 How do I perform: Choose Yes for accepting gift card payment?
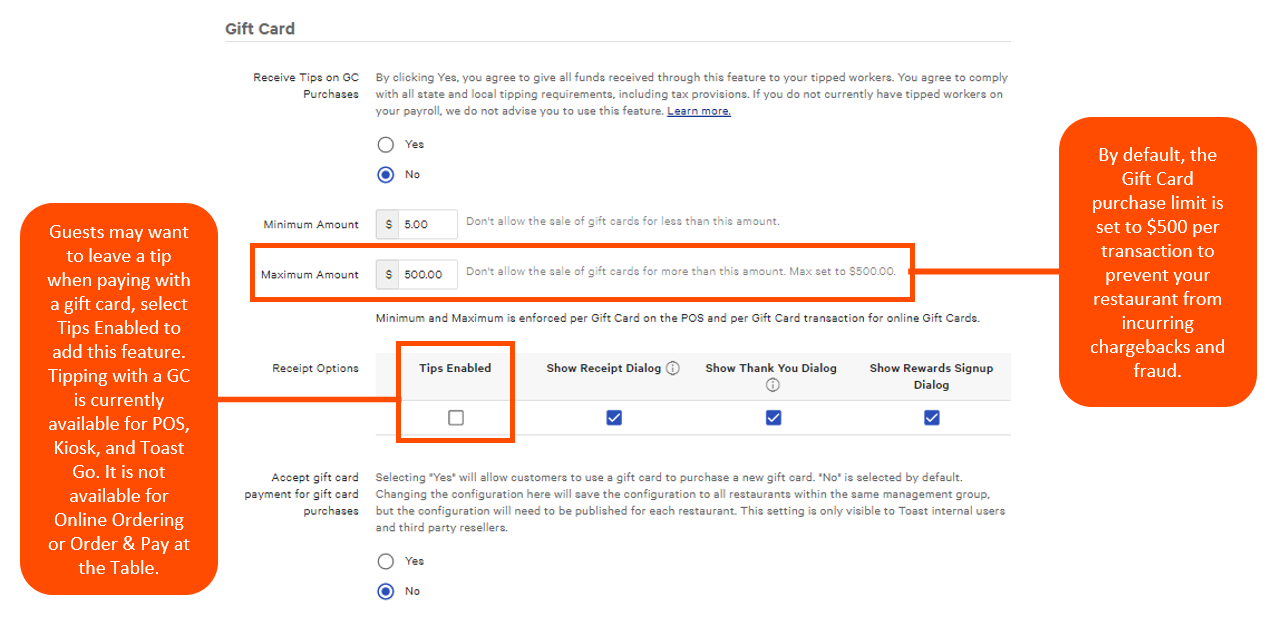386,561
